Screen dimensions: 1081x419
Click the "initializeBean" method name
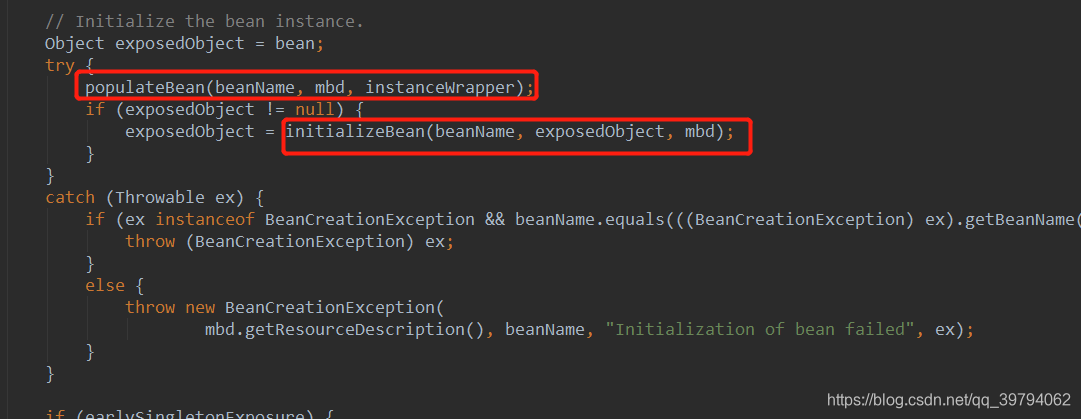pyautogui.click(x=355, y=131)
